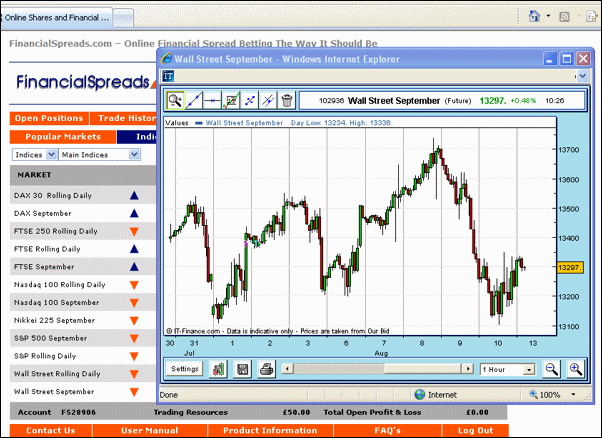Image resolution: width=602 pixels, height=438 pixels.
Task: Click the save floppy disk icon
Action: [242, 369]
